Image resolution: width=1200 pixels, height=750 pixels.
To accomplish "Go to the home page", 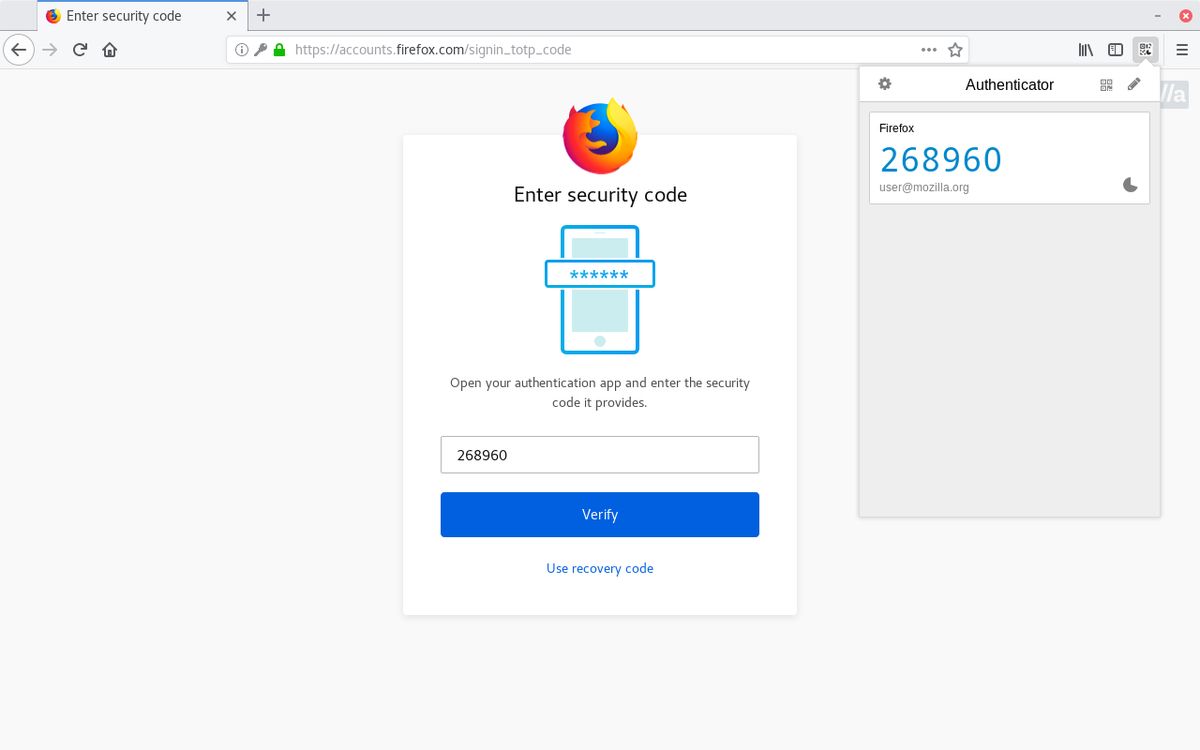I will tap(110, 49).
